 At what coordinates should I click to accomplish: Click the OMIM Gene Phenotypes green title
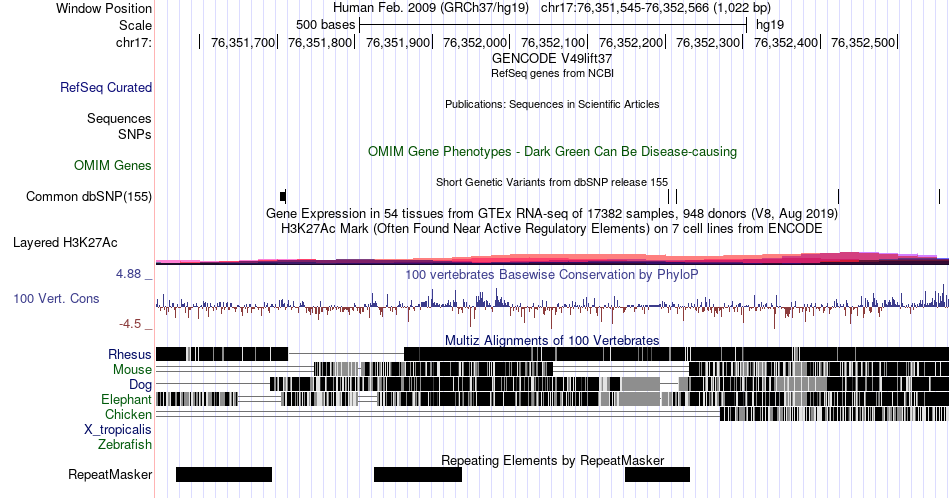point(552,151)
